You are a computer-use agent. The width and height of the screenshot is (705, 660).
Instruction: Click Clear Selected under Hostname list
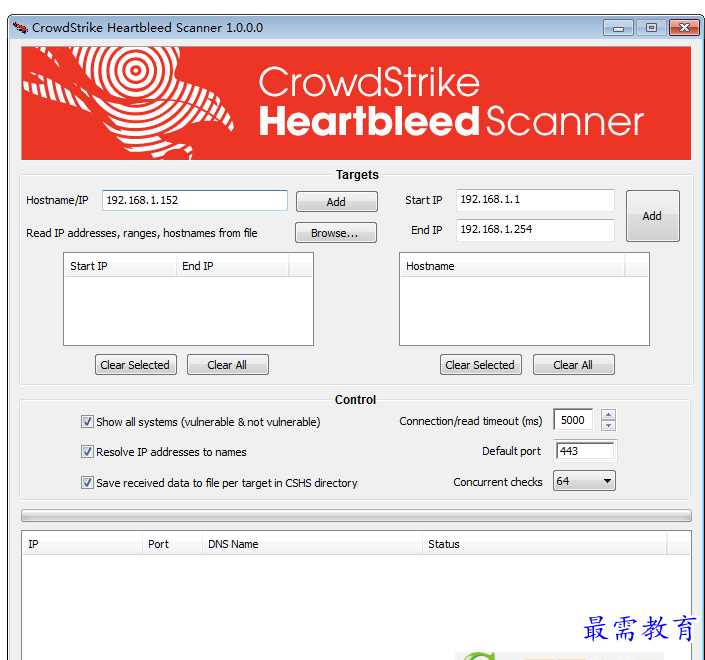[480, 365]
